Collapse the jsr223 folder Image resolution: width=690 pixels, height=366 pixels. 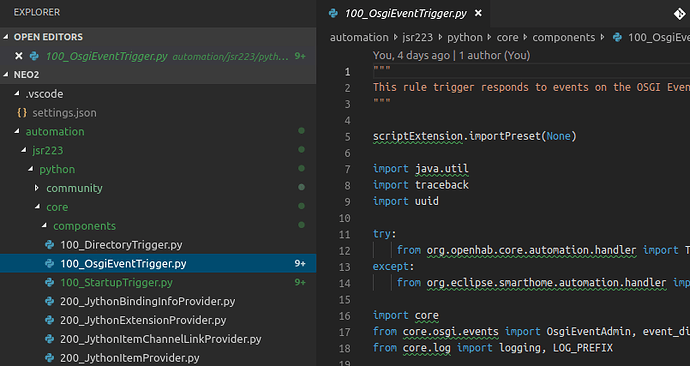(24, 150)
